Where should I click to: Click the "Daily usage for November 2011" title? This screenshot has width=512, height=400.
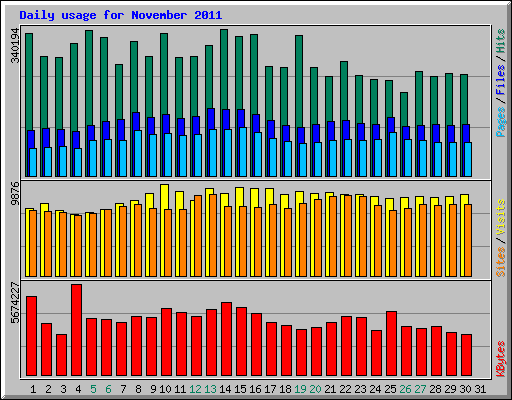(x=121, y=15)
